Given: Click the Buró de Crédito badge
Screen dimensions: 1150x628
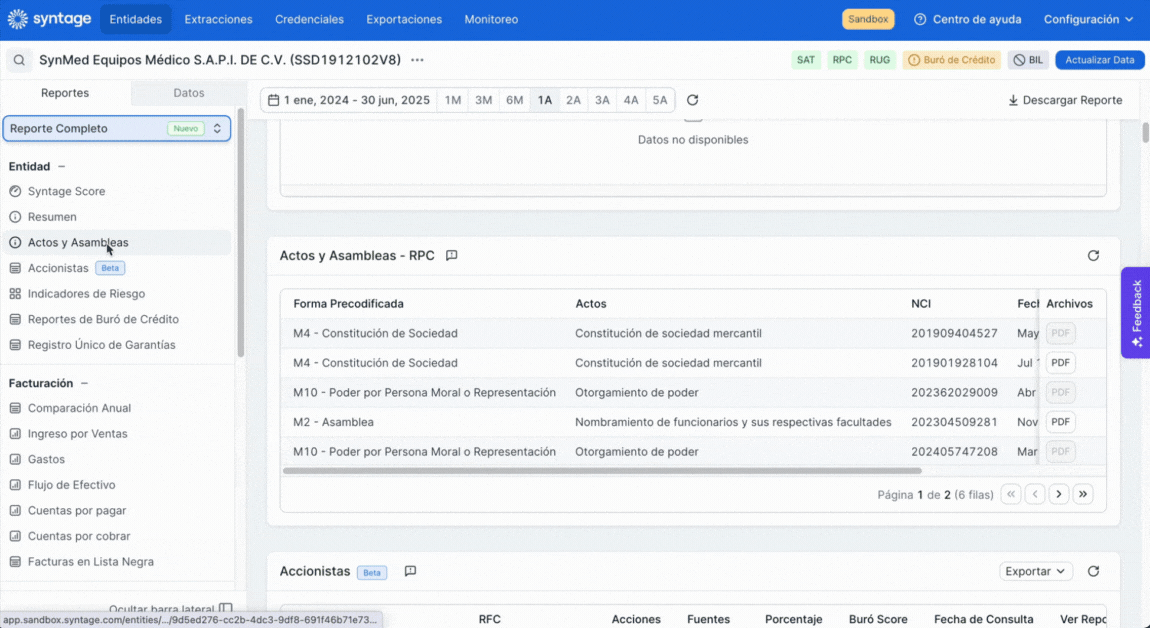Looking at the screenshot, I should click(x=951, y=60).
